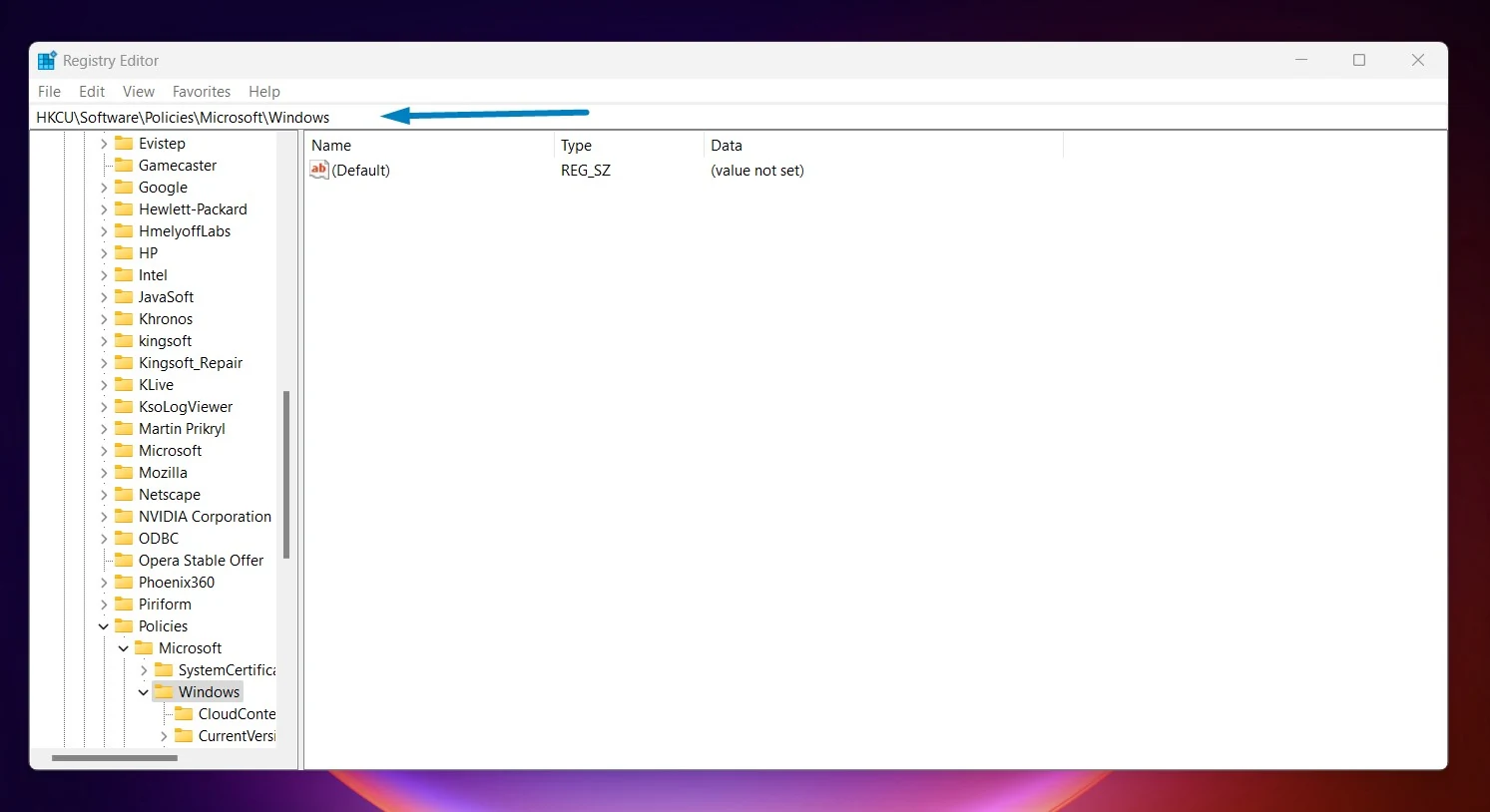Click the KsoLogViewer folder icon

coord(124,407)
